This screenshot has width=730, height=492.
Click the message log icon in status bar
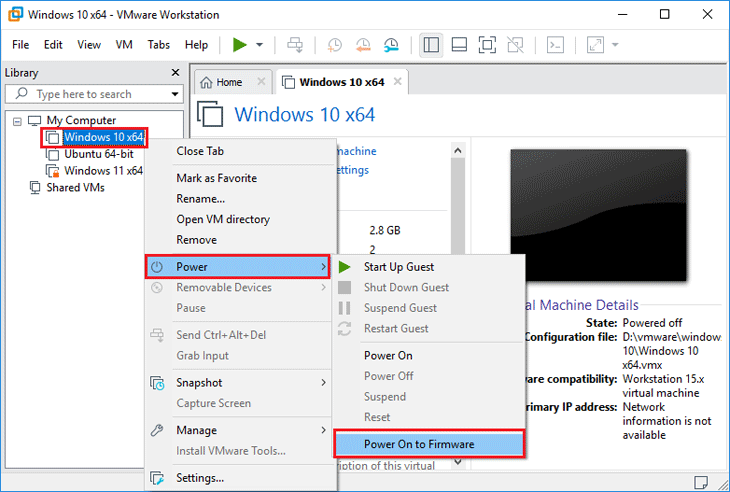point(701,482)
